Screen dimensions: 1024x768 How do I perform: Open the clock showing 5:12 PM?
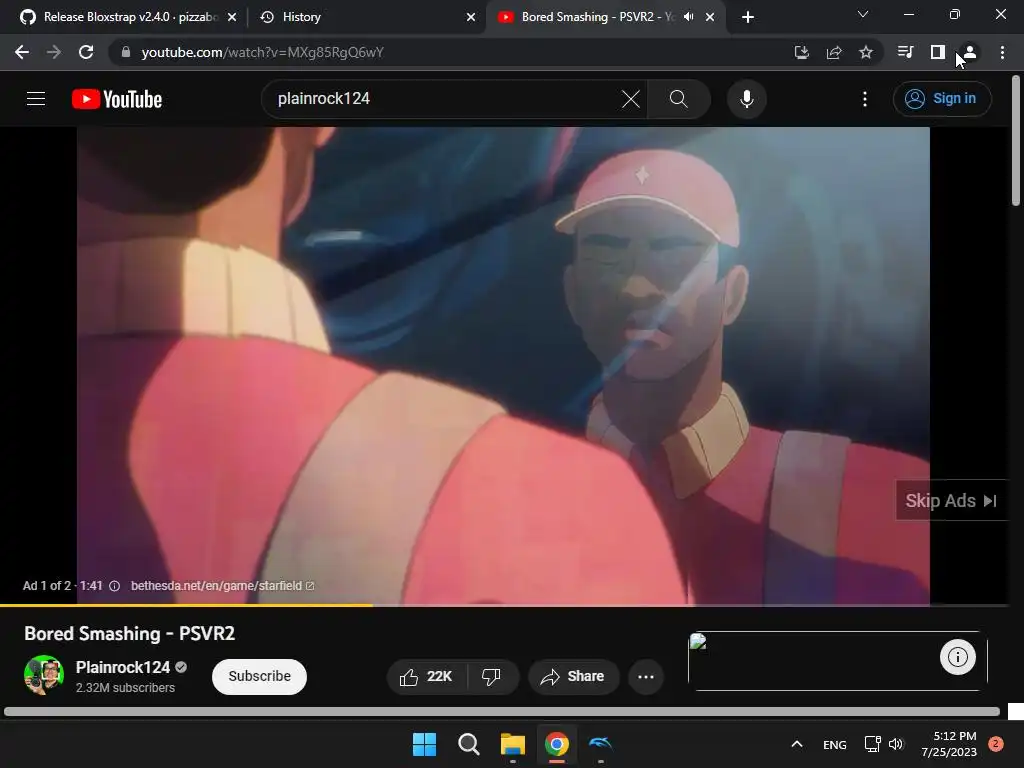pos(949,744)
